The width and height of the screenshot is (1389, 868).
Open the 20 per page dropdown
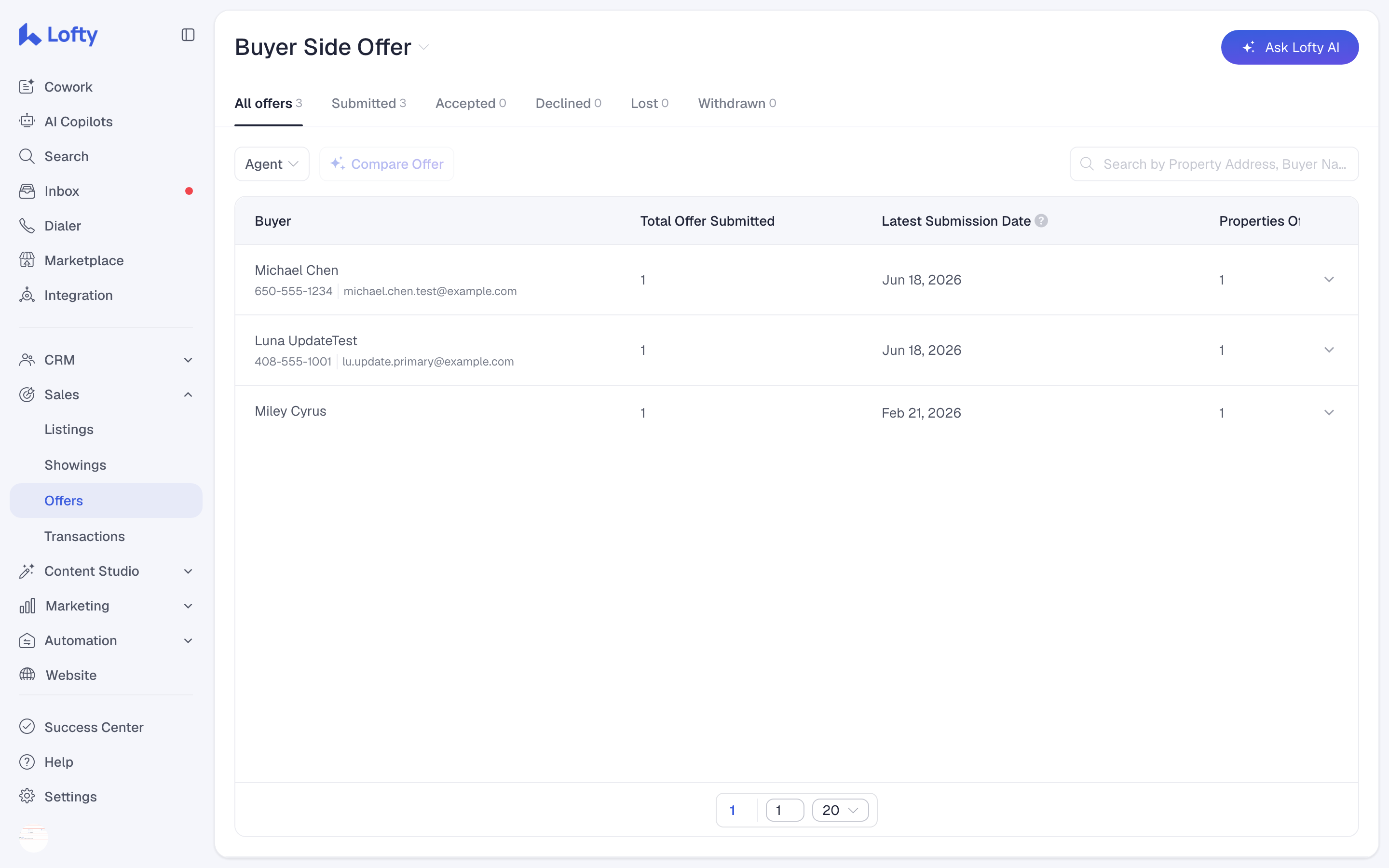coord(840,810)
